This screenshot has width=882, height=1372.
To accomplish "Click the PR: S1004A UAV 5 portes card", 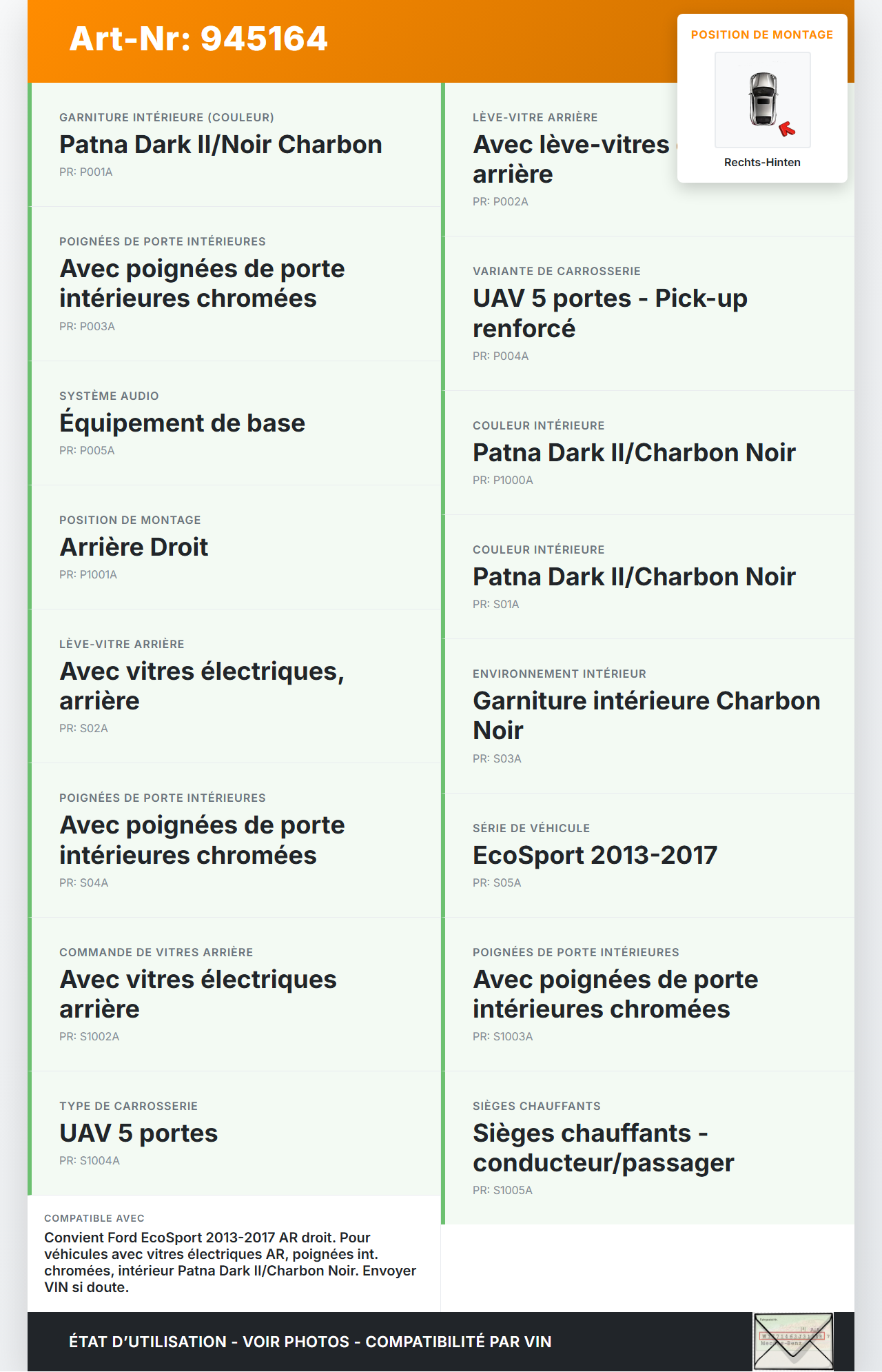I will tap(234, 1133).
